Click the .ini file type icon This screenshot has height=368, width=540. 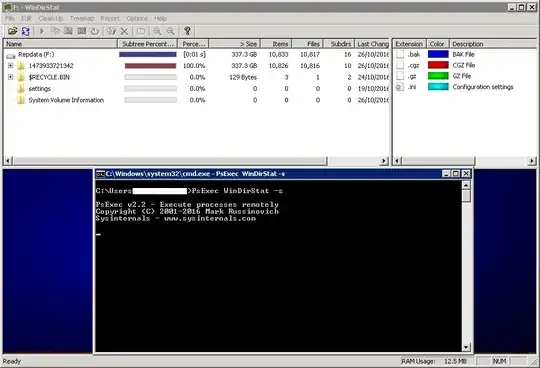(400, 87)
